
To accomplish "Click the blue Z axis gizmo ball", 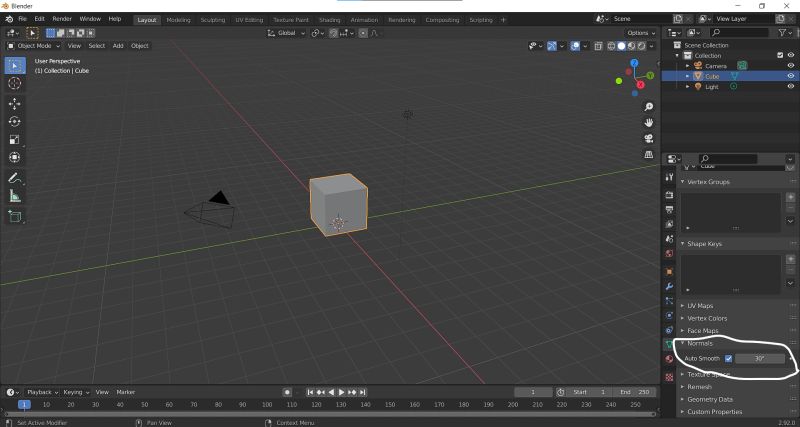I will (634, 63).
